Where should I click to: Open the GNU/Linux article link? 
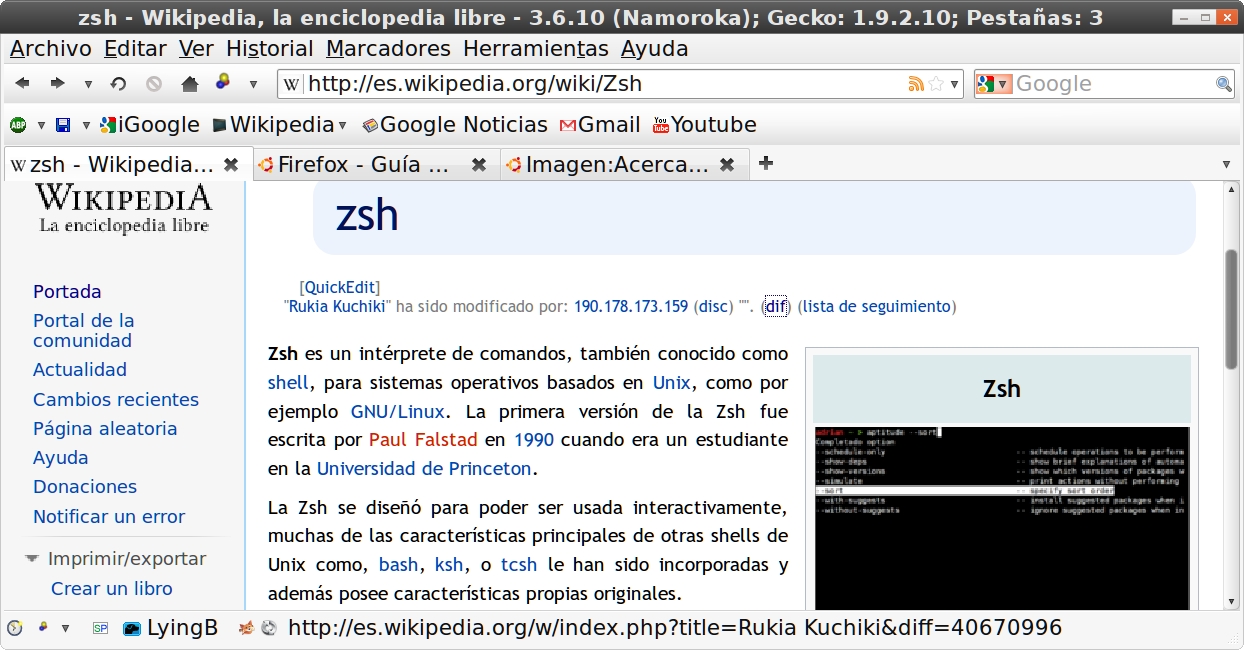399,411
